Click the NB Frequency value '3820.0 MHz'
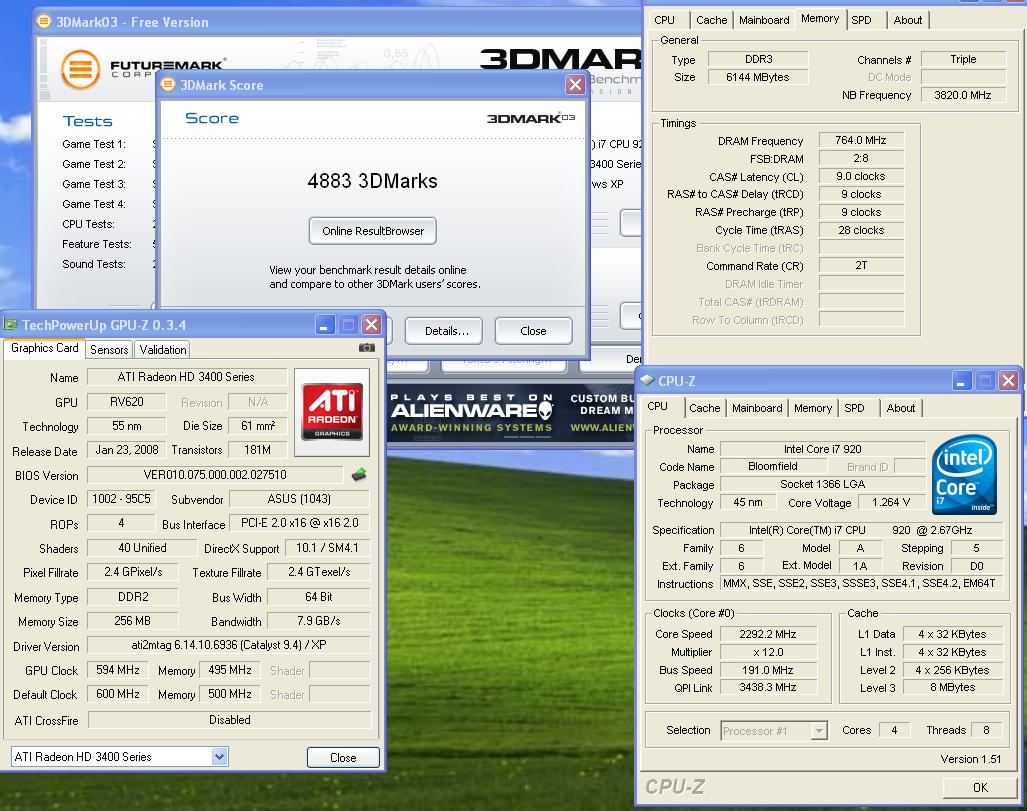Image resolution: width=1027 pixels, height=811 pixels. 963,95
